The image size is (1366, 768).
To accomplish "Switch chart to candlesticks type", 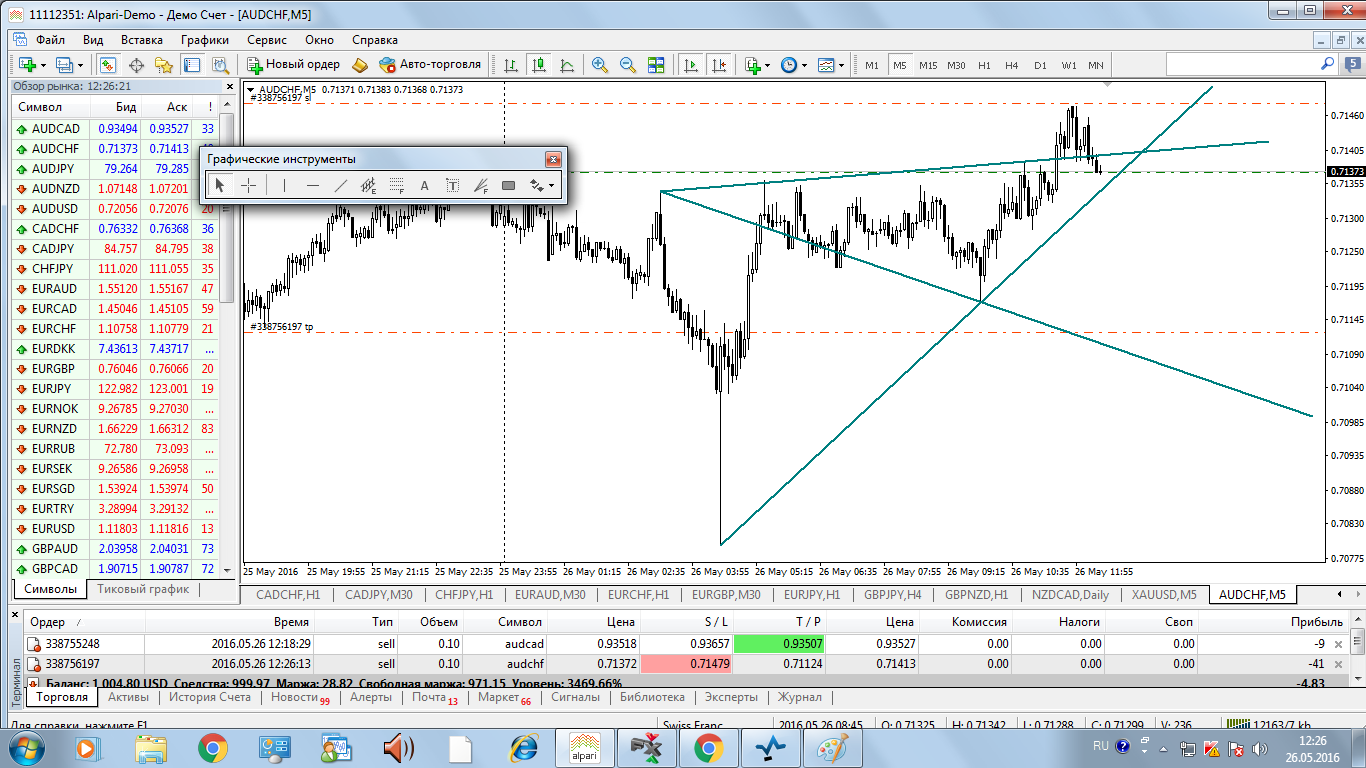I will pos(540,64).
